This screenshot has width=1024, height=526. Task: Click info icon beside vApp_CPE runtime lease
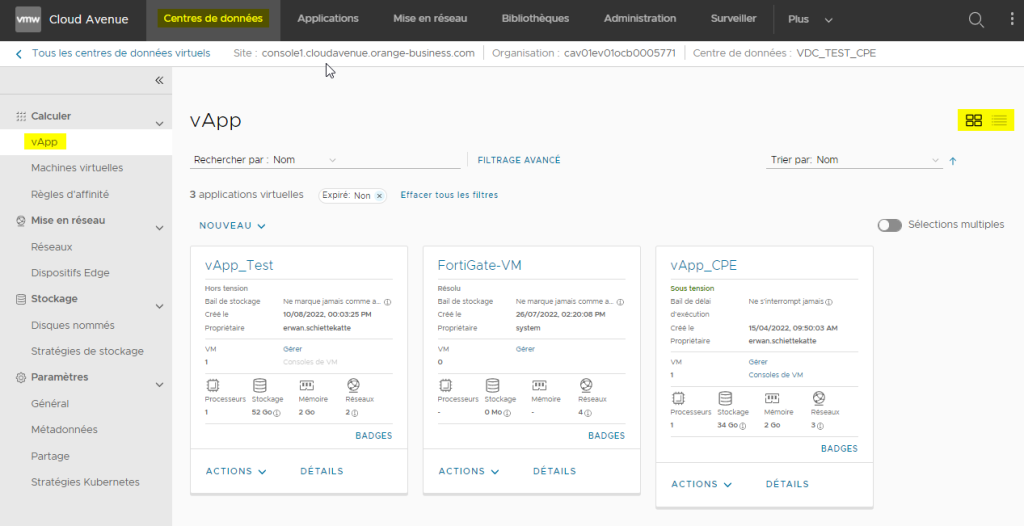coord(829,303)
